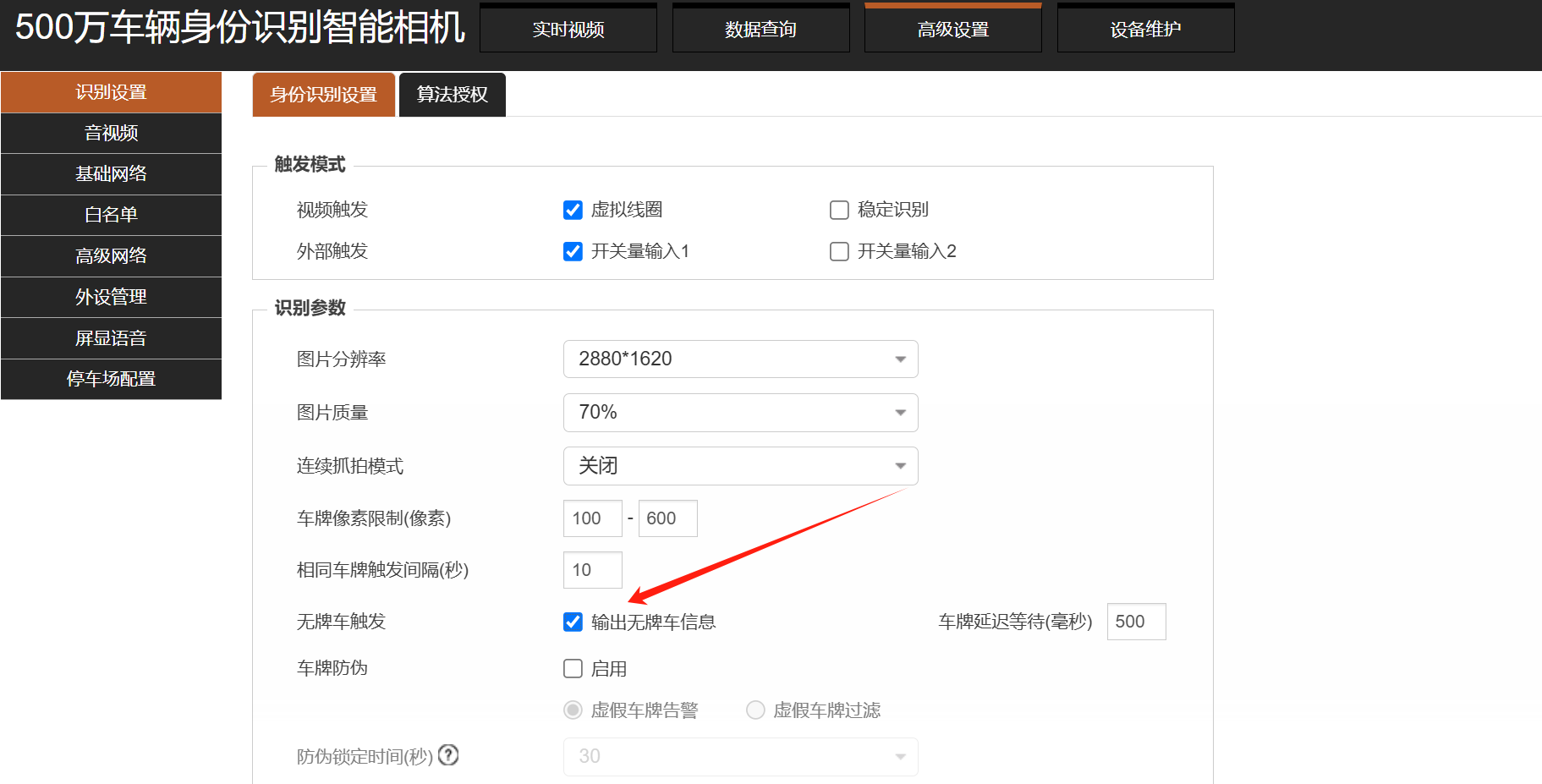
Task: Click the 外部触发 label
Action: (x=332, y=251)
